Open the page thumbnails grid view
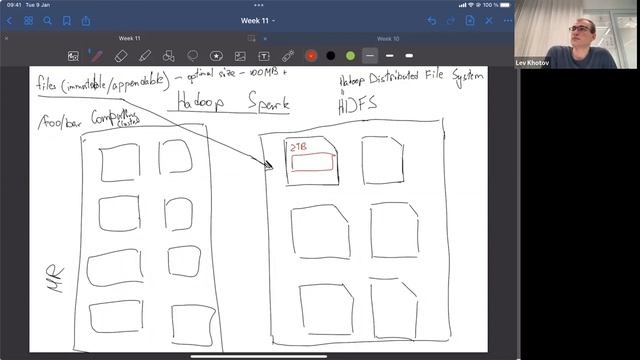Viewport: 640px width, 360px height. [x=28, y=20]
